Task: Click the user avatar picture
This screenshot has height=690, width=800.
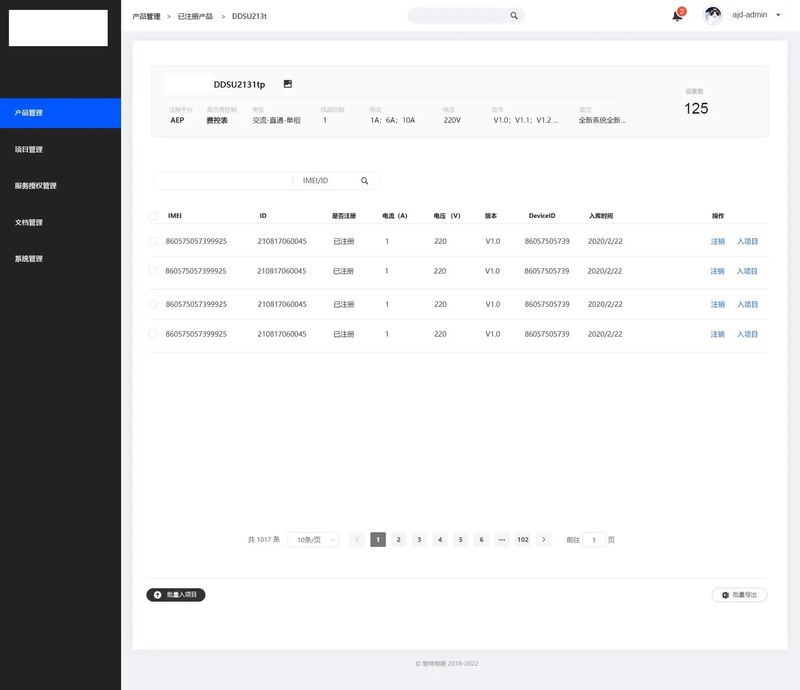Action: [713, 15]
